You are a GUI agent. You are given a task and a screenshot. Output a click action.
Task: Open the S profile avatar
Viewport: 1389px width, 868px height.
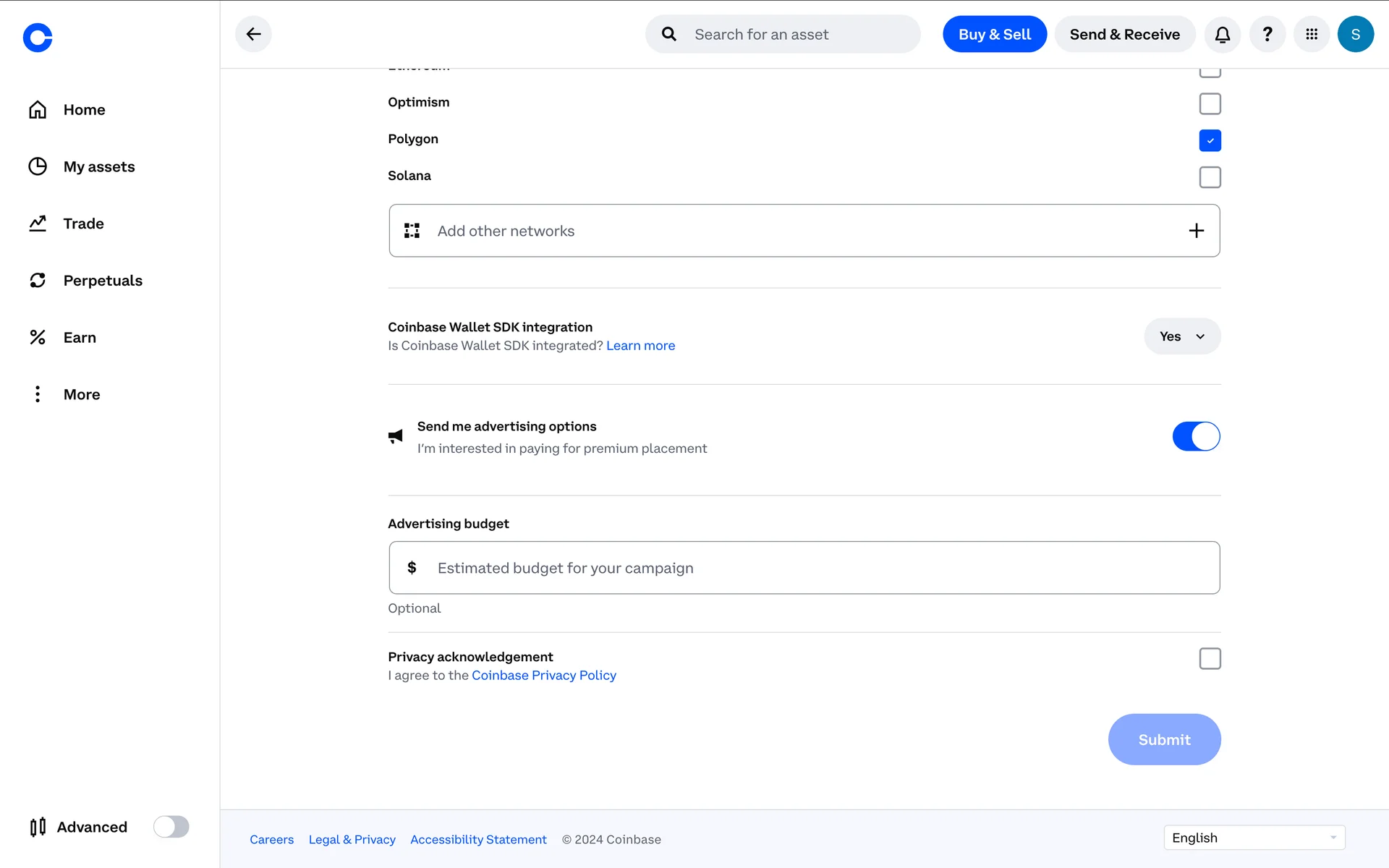[1355, 34]
